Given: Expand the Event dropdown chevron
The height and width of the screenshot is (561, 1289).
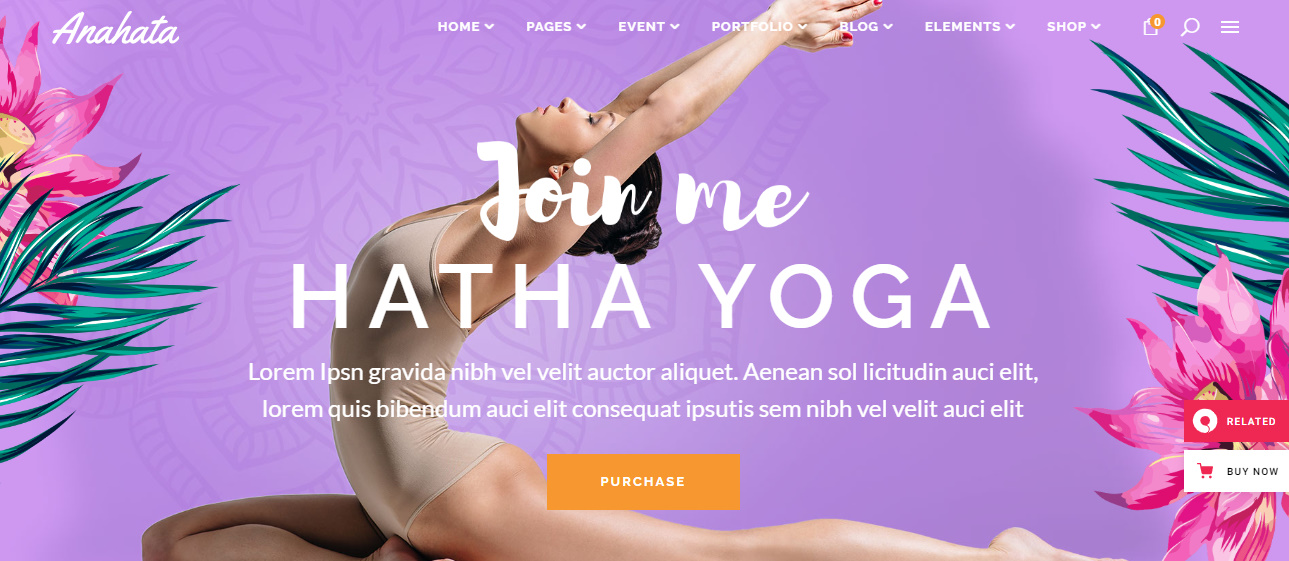Looking at the screenshot, I should point(675,27).
